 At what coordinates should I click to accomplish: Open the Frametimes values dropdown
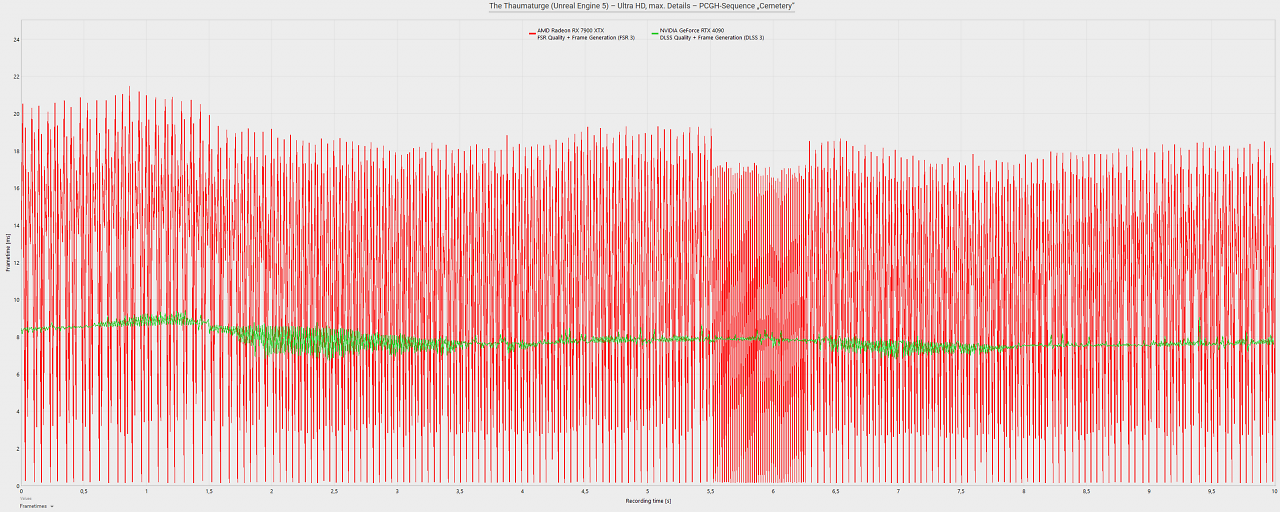[39, 507]
